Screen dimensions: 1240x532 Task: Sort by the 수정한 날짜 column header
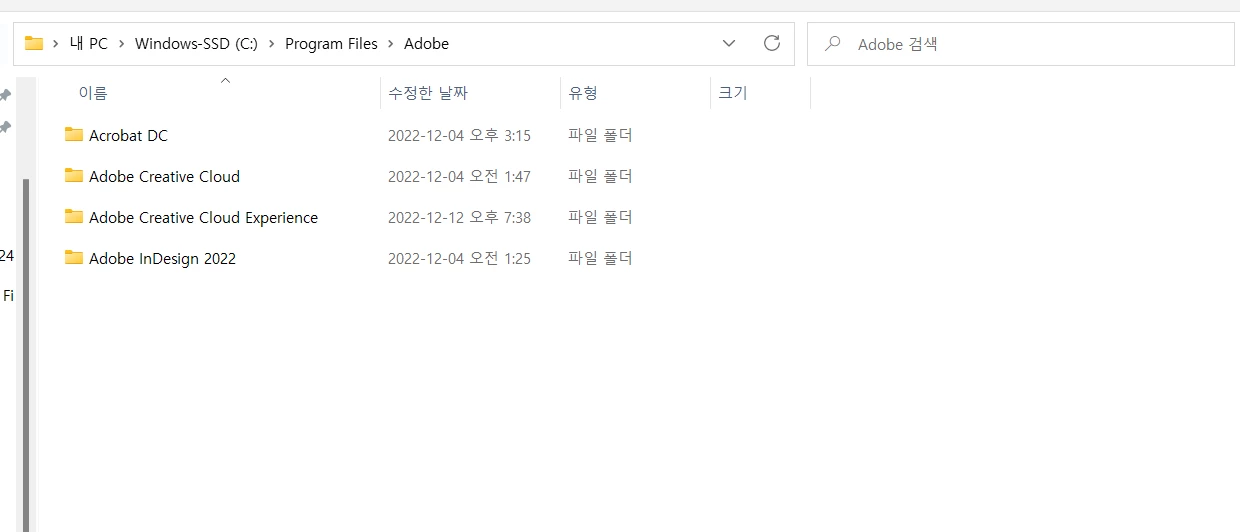[428, 93]
